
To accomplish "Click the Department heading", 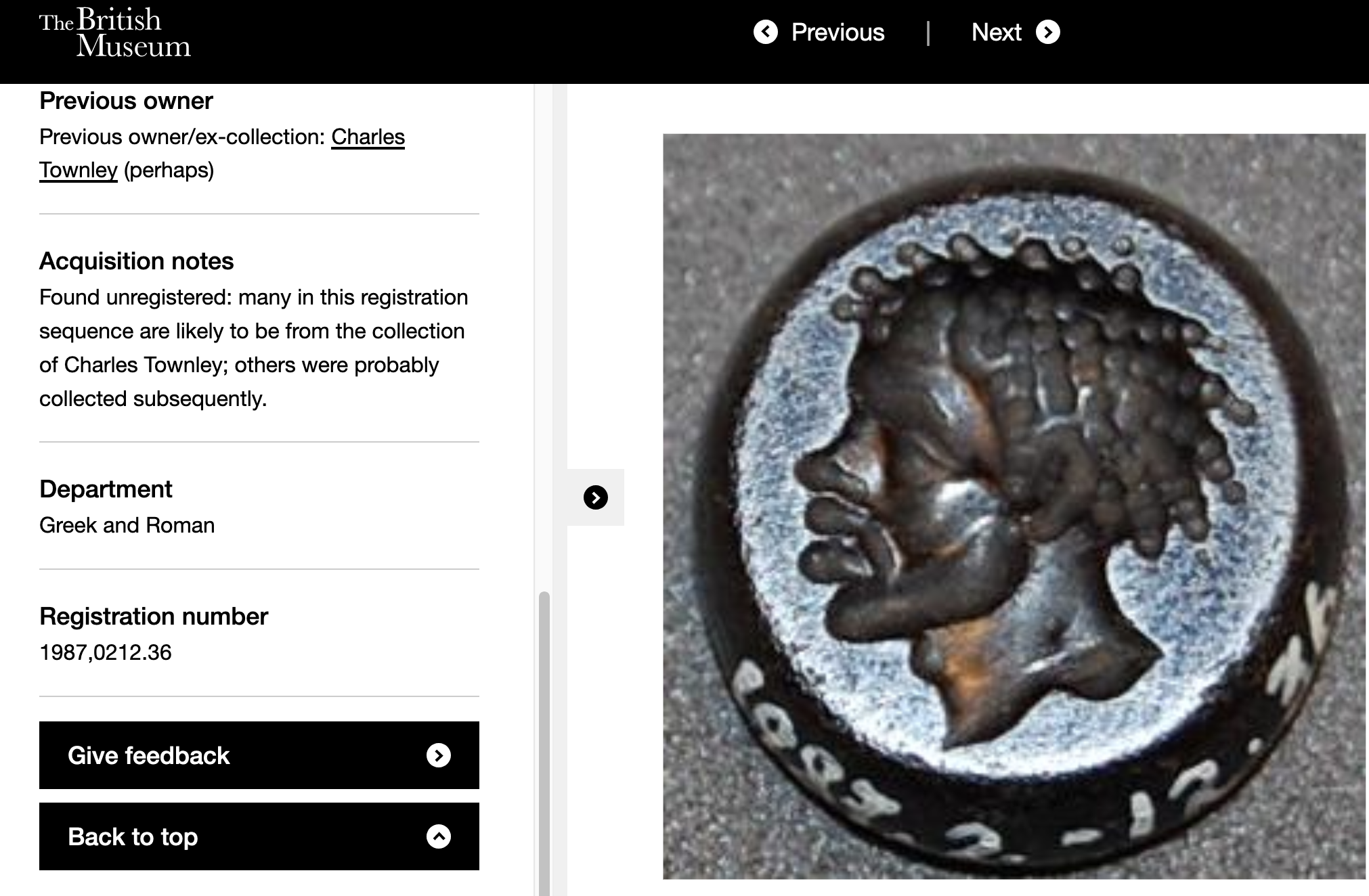I will point(106,489).
